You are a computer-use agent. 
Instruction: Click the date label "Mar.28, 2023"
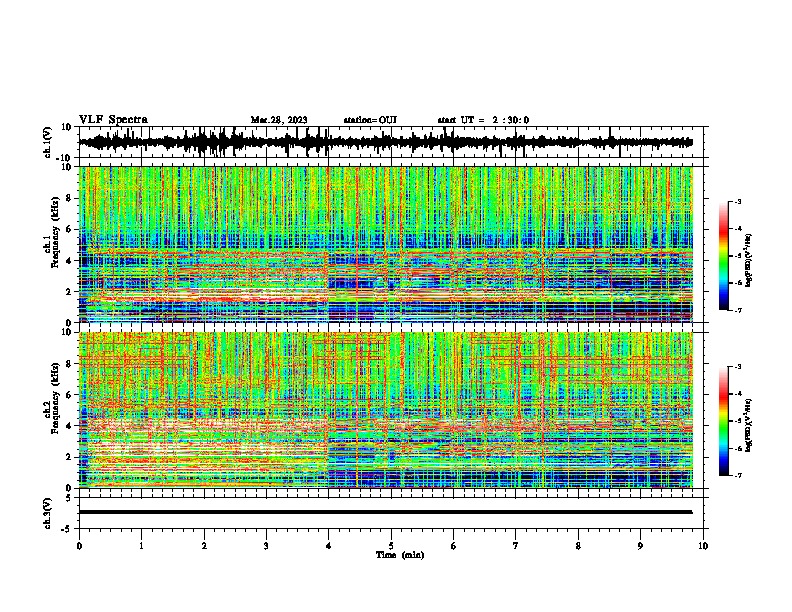[x=279, y=120]
